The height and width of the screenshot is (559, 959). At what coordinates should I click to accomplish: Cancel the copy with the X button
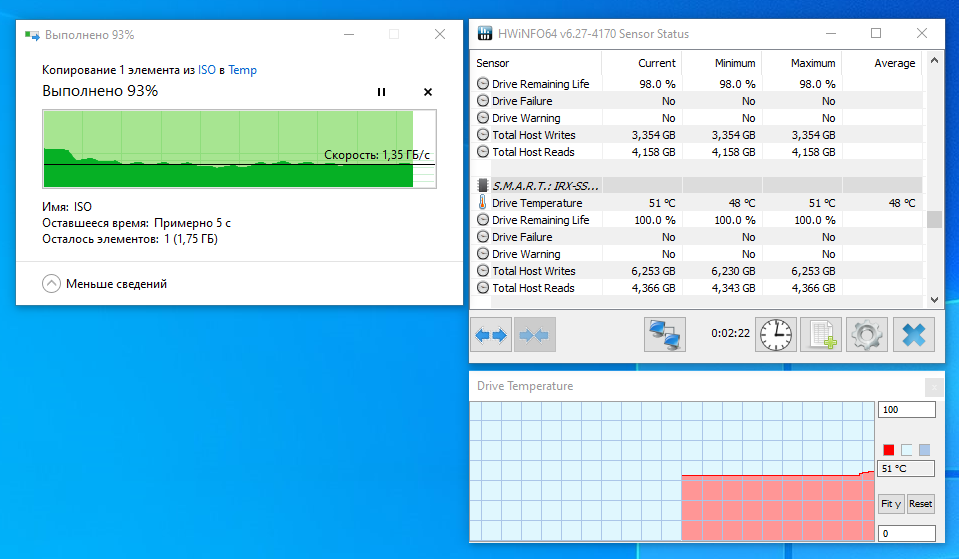click(x=428, y=92)
